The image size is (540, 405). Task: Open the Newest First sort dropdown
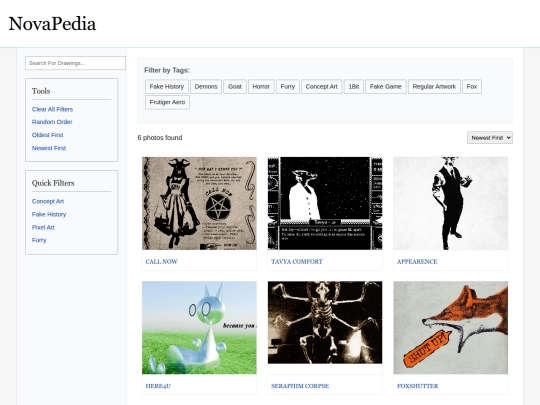point(490,138)
